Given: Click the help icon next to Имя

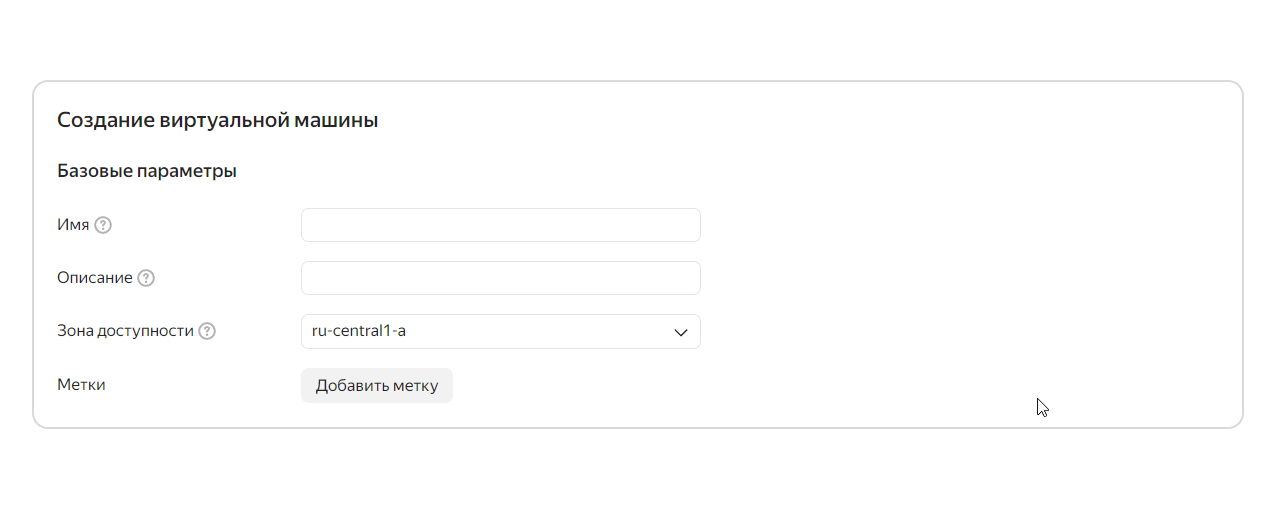Looking at the screenshot, I should point(103,225).
